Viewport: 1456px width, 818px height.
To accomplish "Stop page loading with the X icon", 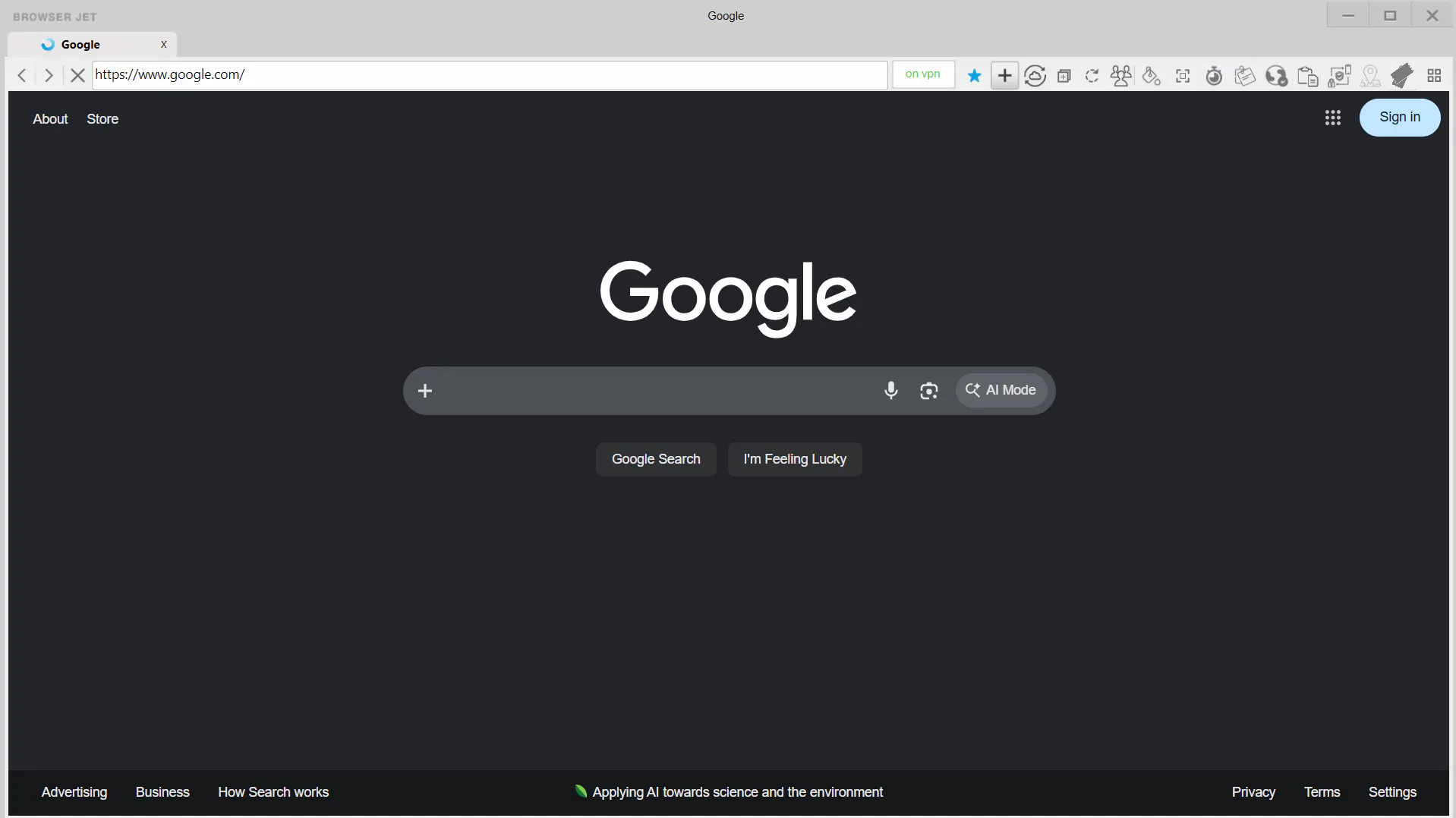I will pyautogui.click(x=77, y=75).
